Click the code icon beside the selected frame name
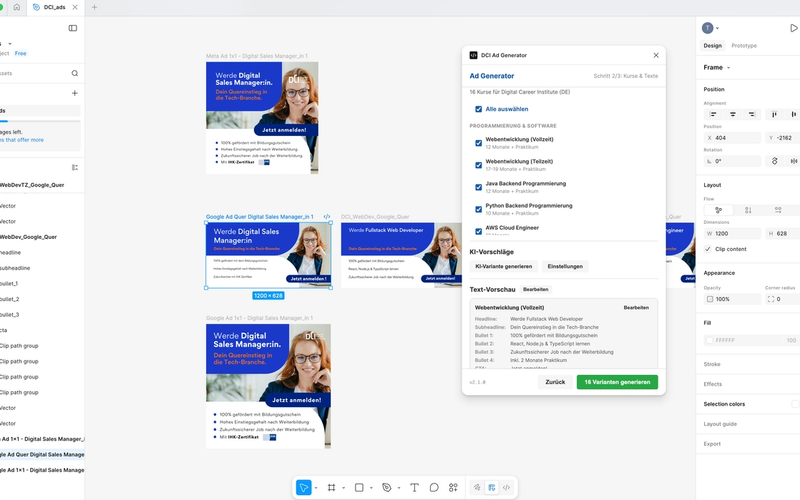 pos(327,216)
